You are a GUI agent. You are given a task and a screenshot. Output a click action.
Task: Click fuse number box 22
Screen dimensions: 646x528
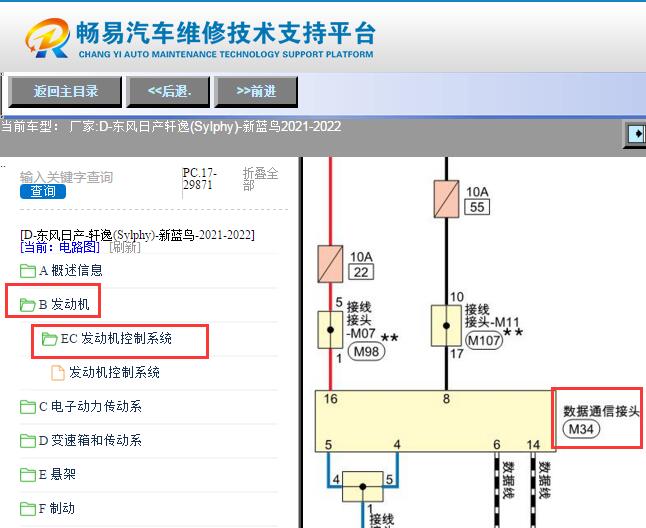pyautogui.click(x=361, y=272)
